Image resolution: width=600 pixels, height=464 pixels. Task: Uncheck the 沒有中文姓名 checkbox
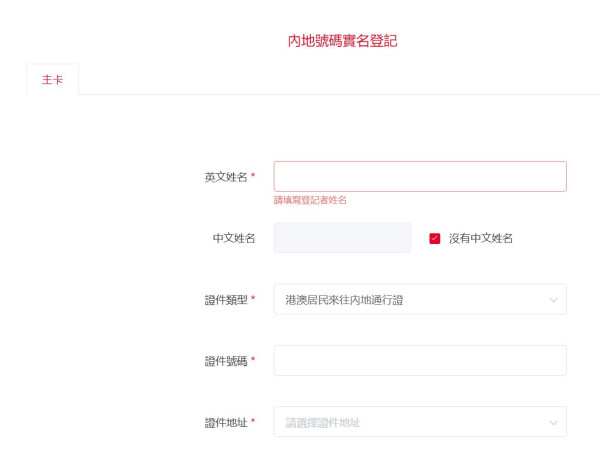pyautogui.click(x=435, y=238)
